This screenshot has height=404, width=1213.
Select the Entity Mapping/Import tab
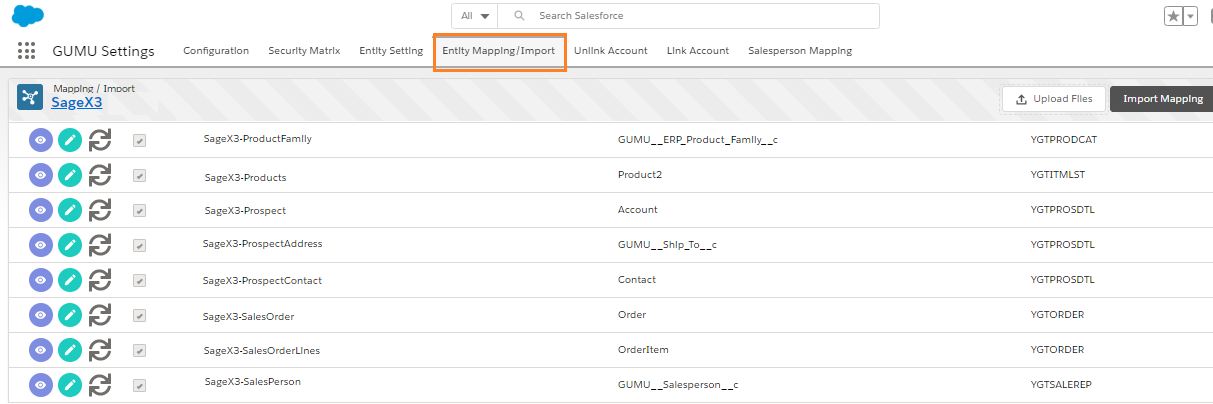(x=499, y=51)
